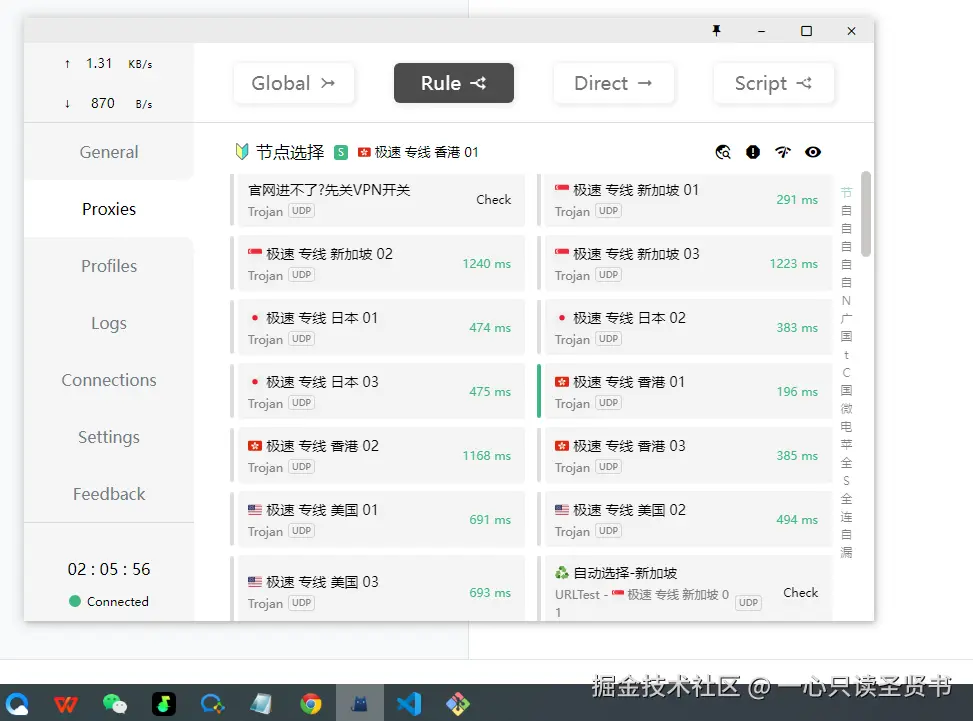
Task: Open Visual Studio Code from the taskbar
Action: click(x=409, y=704)
